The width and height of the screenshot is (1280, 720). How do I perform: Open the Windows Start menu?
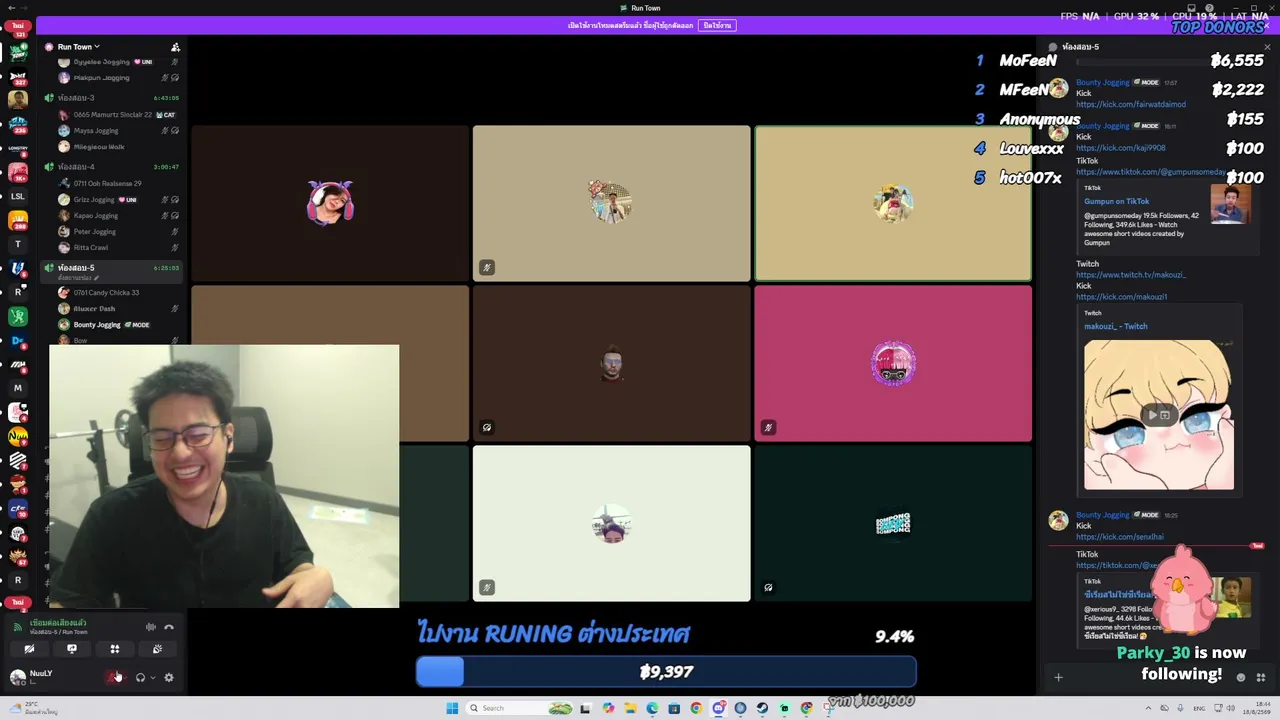point(452,708)
